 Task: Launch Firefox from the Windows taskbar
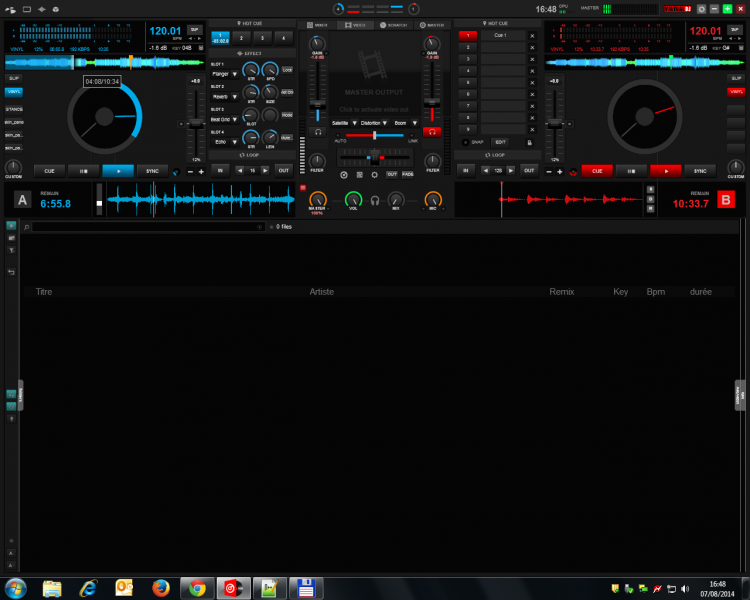(160, 587)
